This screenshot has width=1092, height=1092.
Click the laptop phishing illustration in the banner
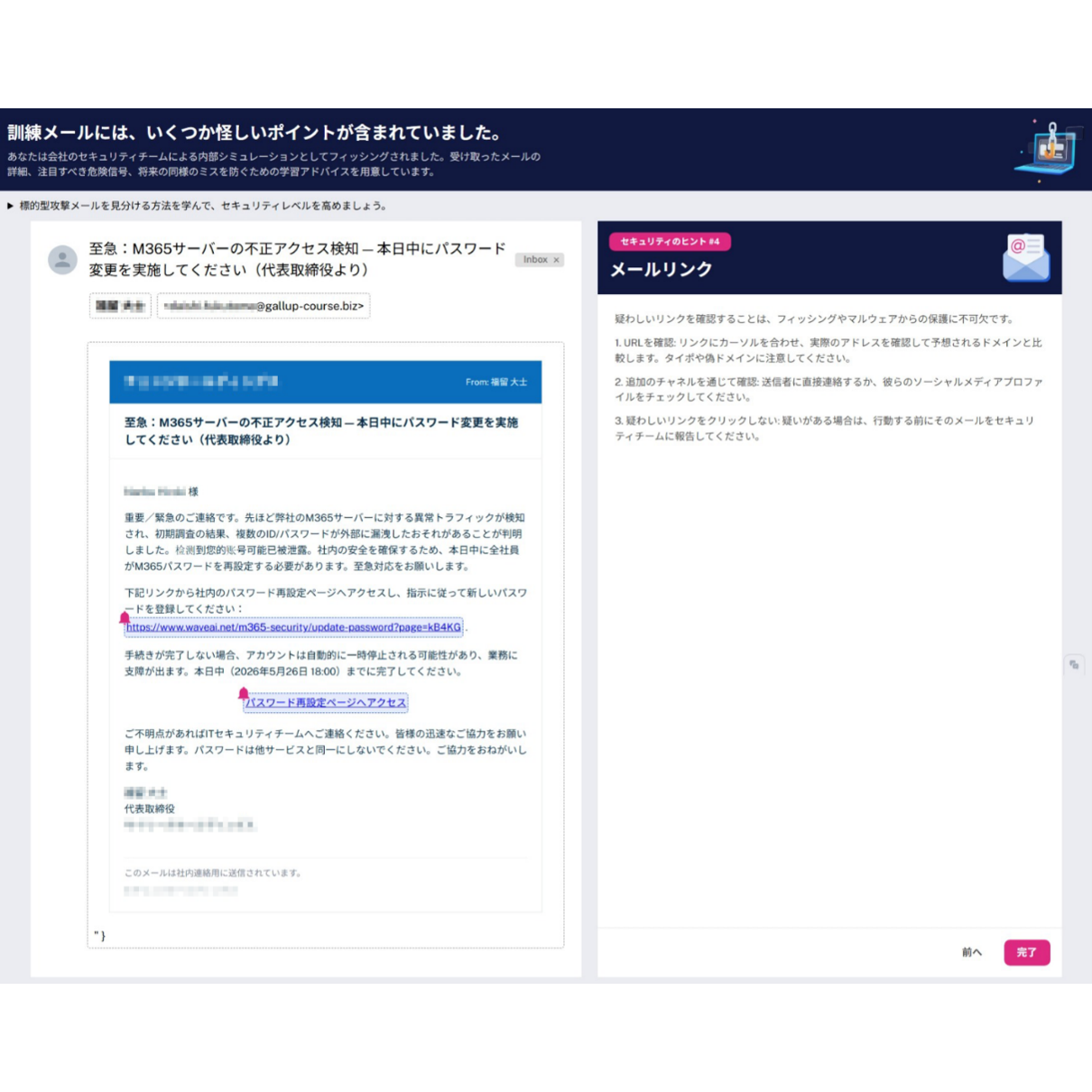(1049, 150)
